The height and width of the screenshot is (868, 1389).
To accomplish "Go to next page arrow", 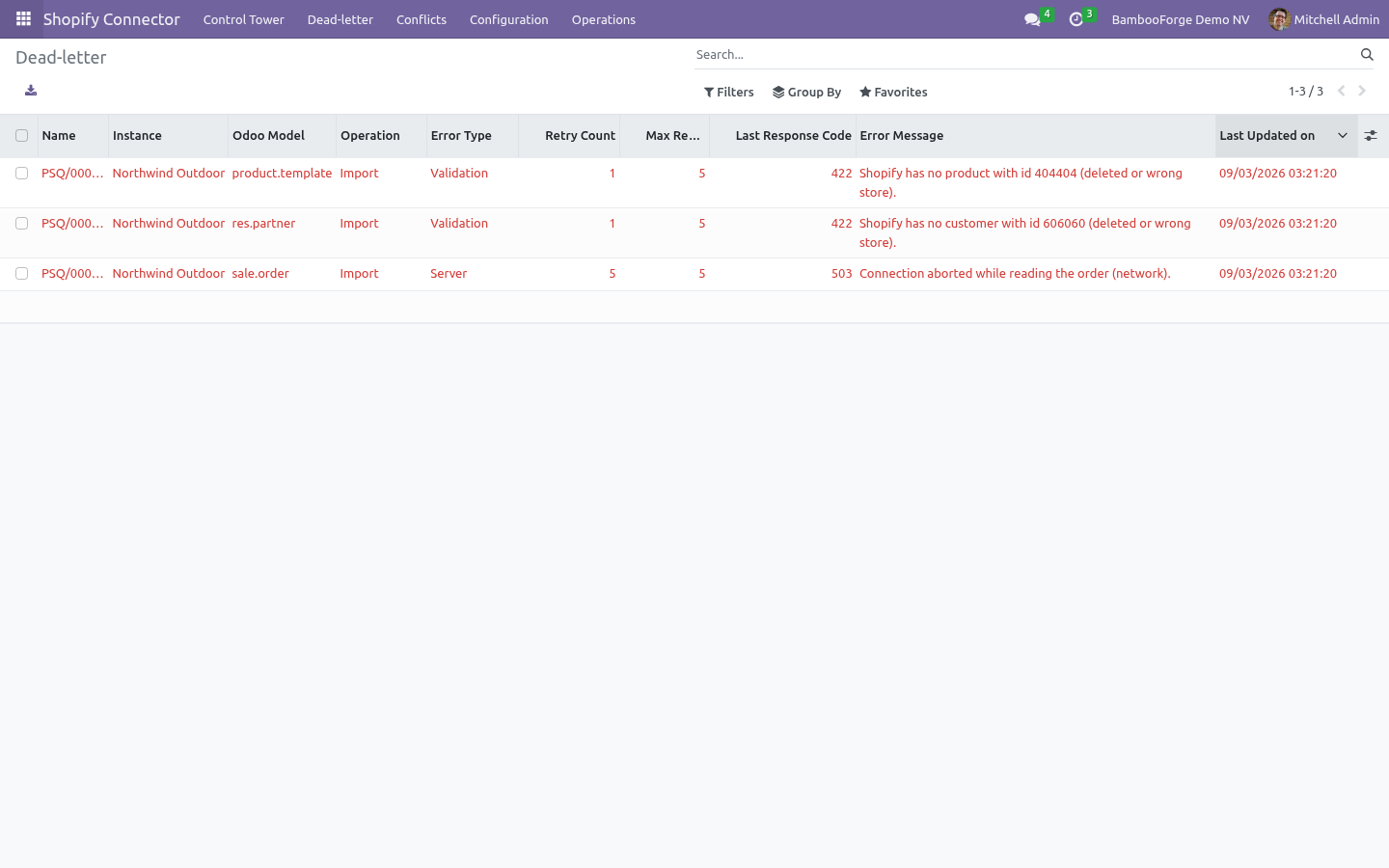I will click(x=1362, y=91).
